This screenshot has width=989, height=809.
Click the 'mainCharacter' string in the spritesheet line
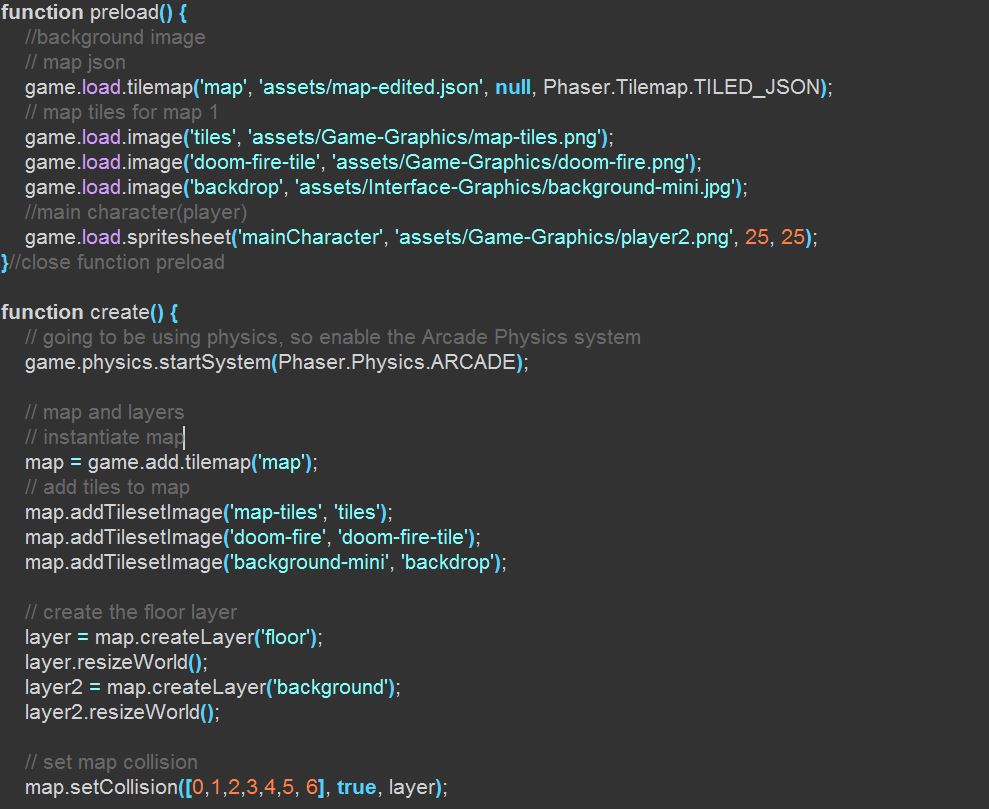pyautogui.click(x=310, y=237)
